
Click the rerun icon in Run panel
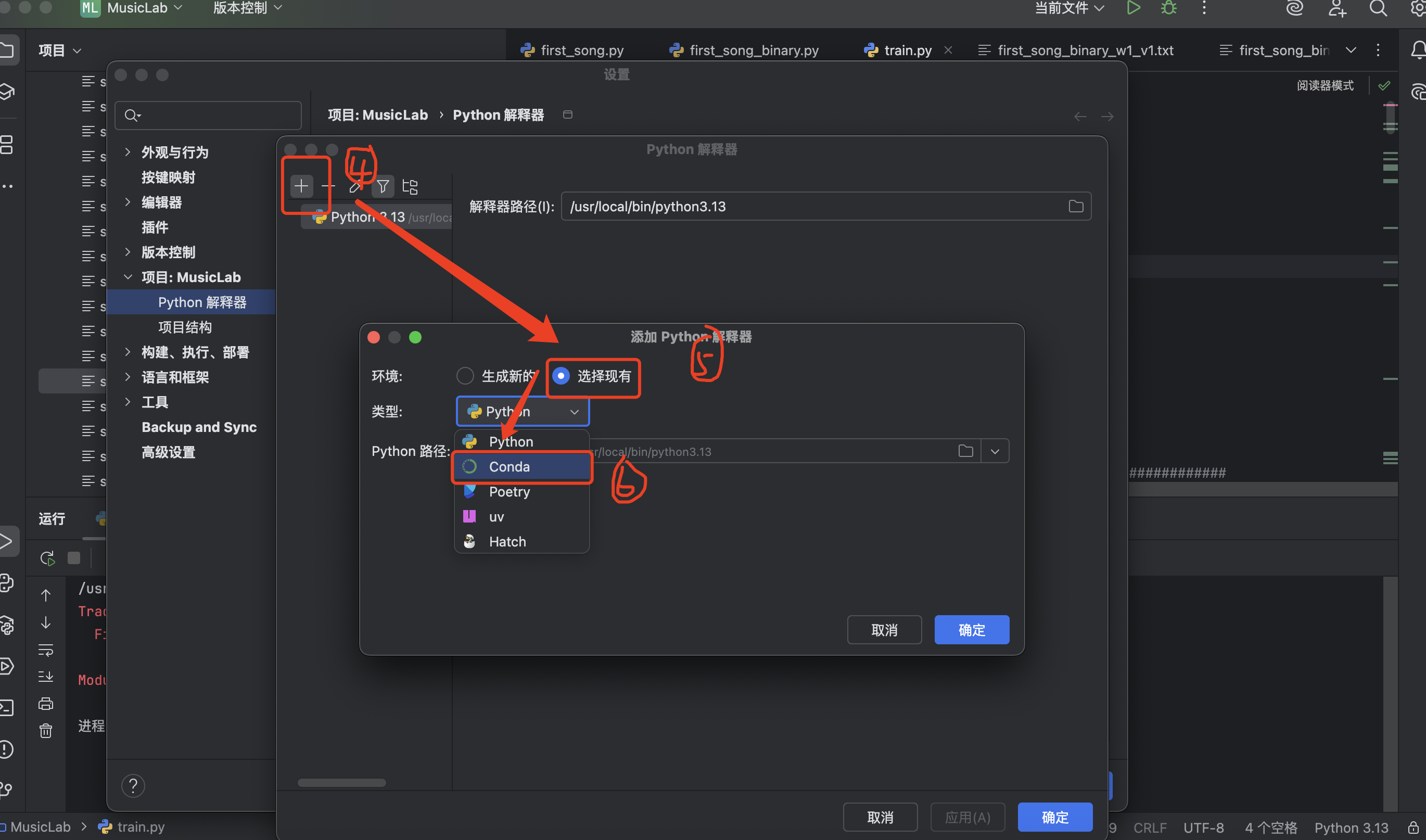[47, 558]
